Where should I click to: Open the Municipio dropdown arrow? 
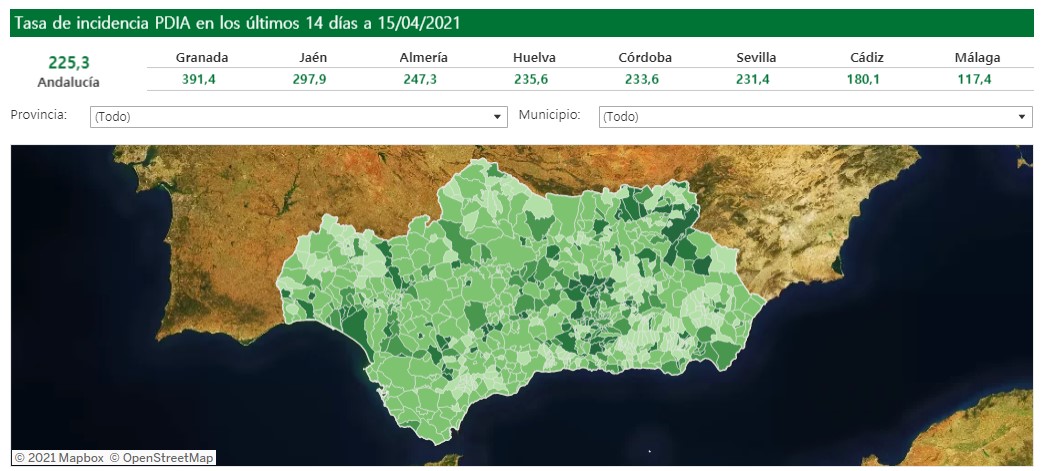tap(1022, 117)
